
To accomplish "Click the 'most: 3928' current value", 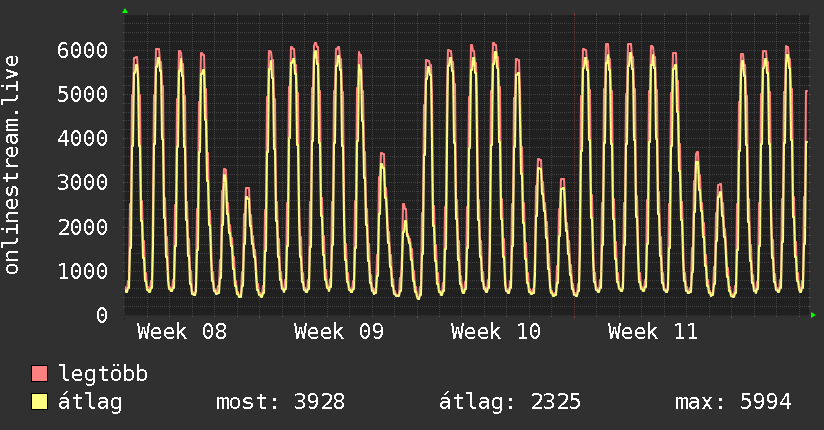I will (280, 402).
